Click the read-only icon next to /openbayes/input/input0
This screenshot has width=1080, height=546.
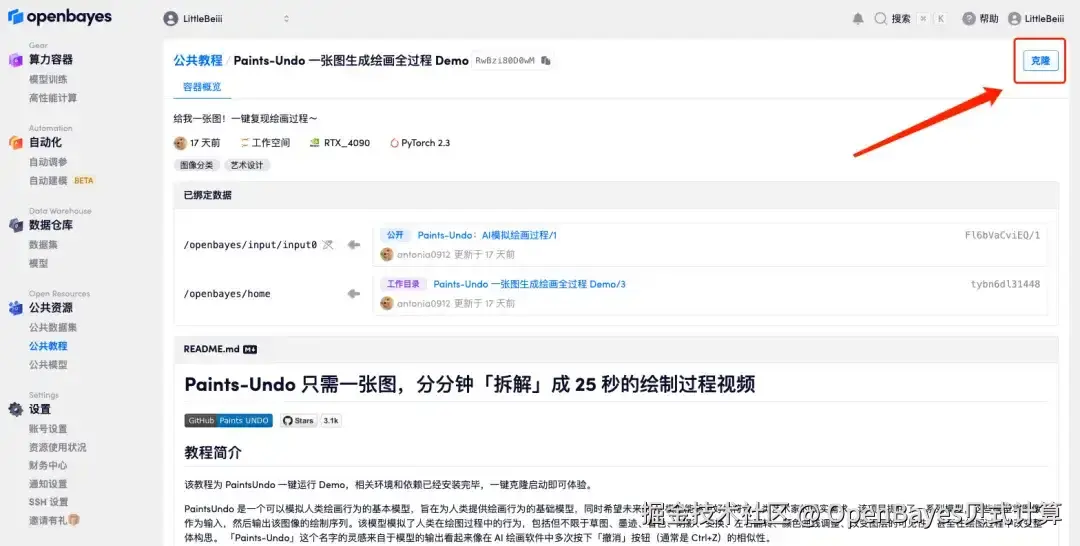(x=328, y=244)
